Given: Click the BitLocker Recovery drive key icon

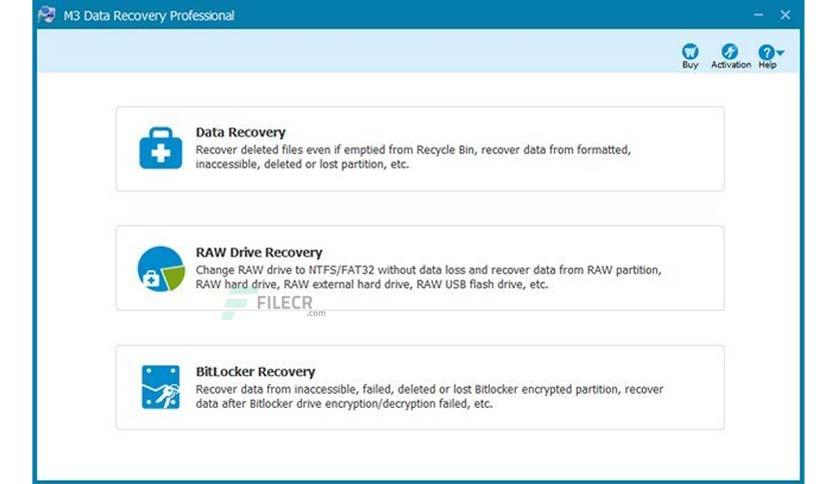Looking at the screenshot, I should tap(160, 387).
